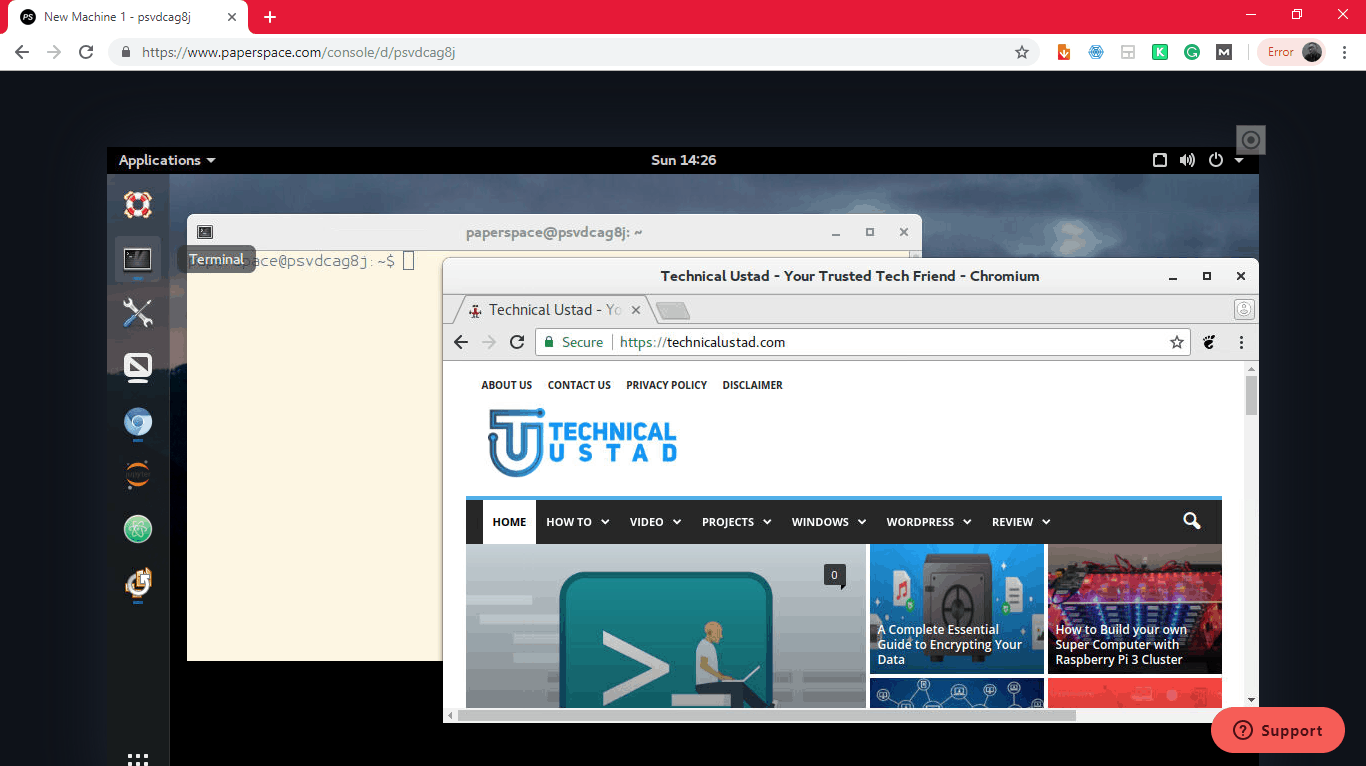Click the paperspace.com console URL bar
This screenshot has width=1366, height=766.
tap(575, 52)
